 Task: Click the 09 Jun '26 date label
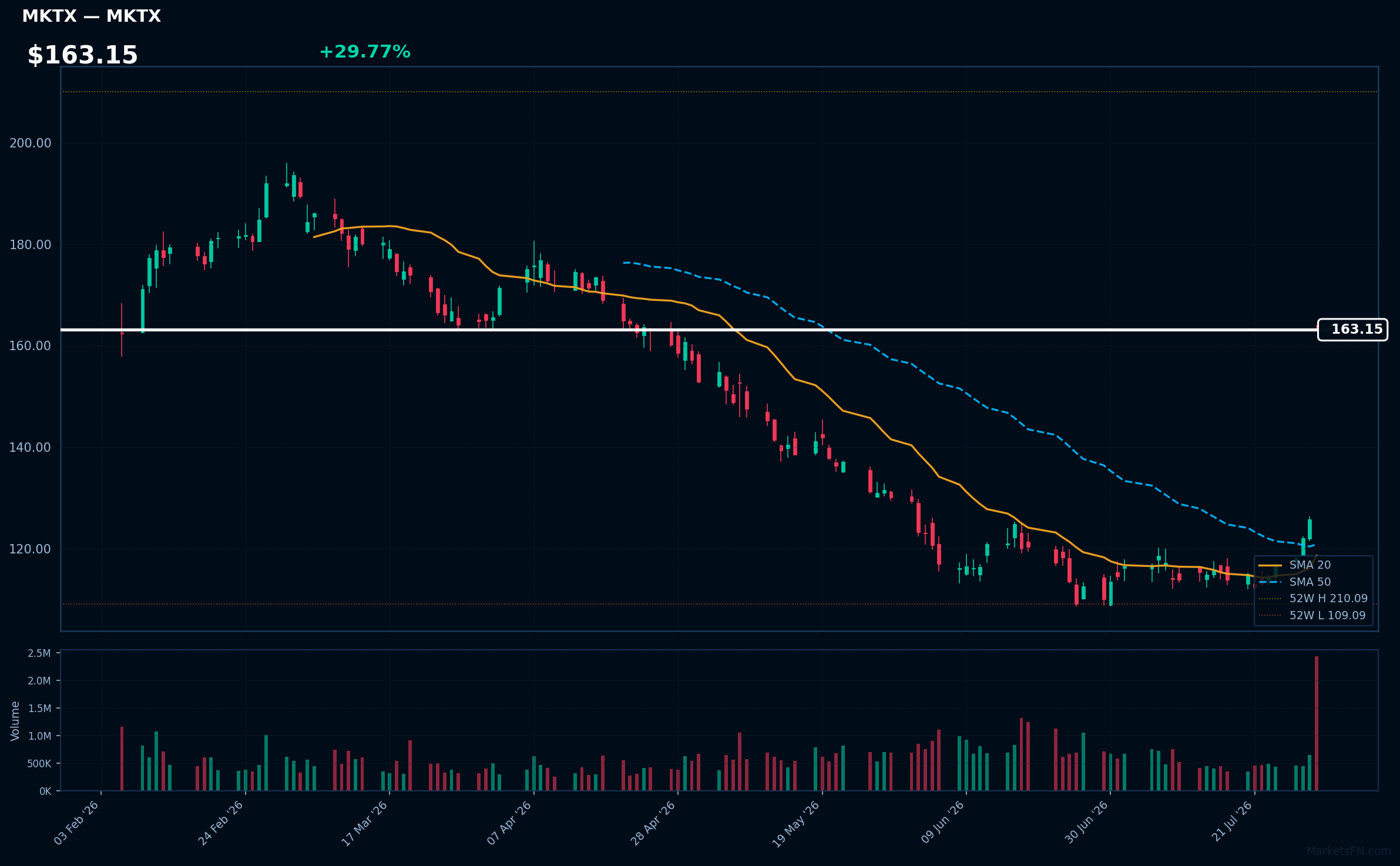coord(942,823)
